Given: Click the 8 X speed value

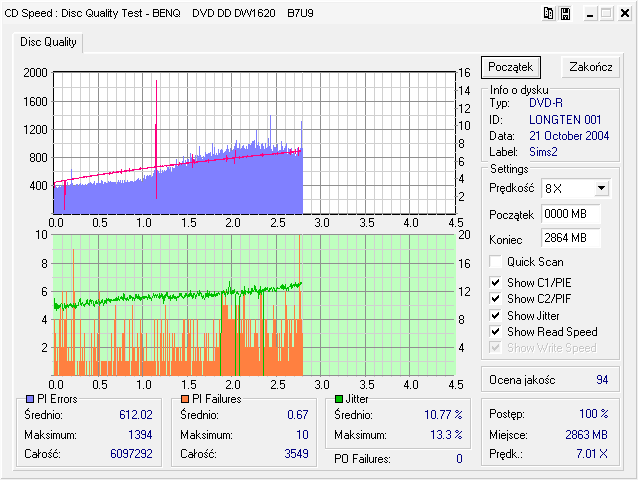Looking at the screenshot, I should click(x=553, y=189).
